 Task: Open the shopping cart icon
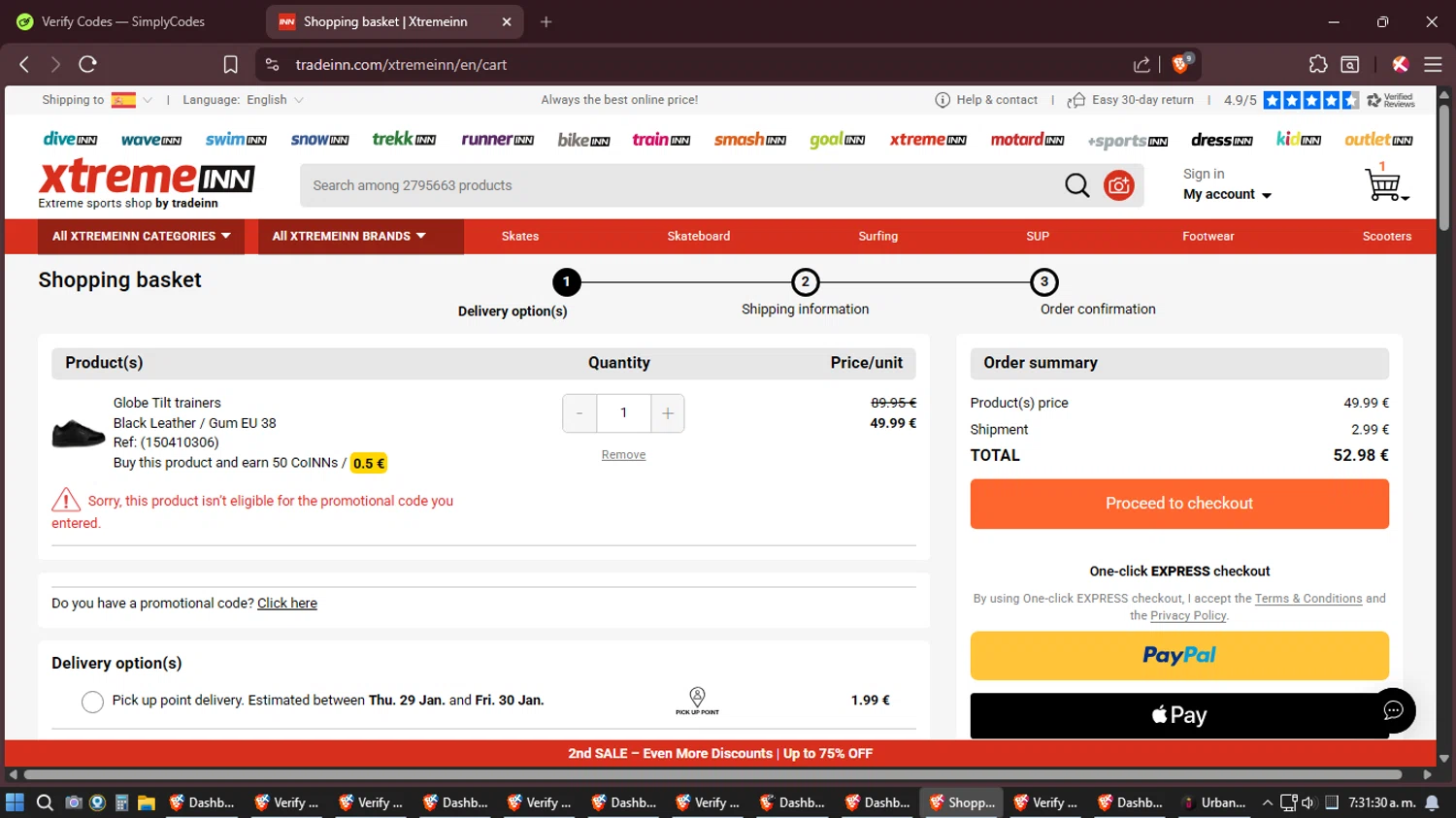[1385, 183]
